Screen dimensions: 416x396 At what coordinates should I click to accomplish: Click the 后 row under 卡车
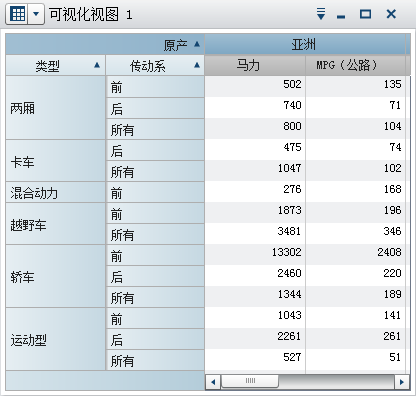155,150
